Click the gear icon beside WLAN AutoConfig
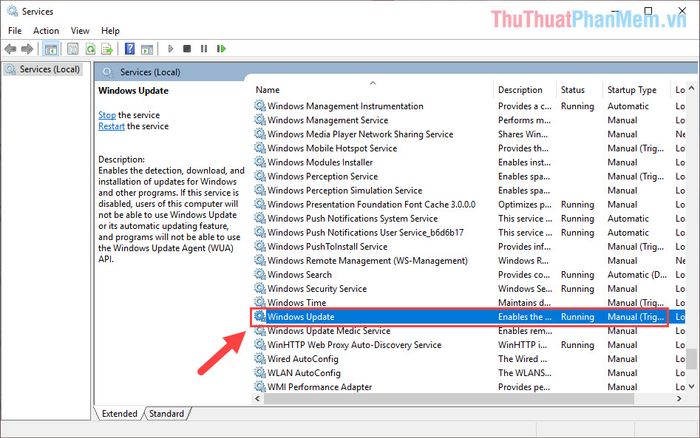 click(x=260, y=372)
